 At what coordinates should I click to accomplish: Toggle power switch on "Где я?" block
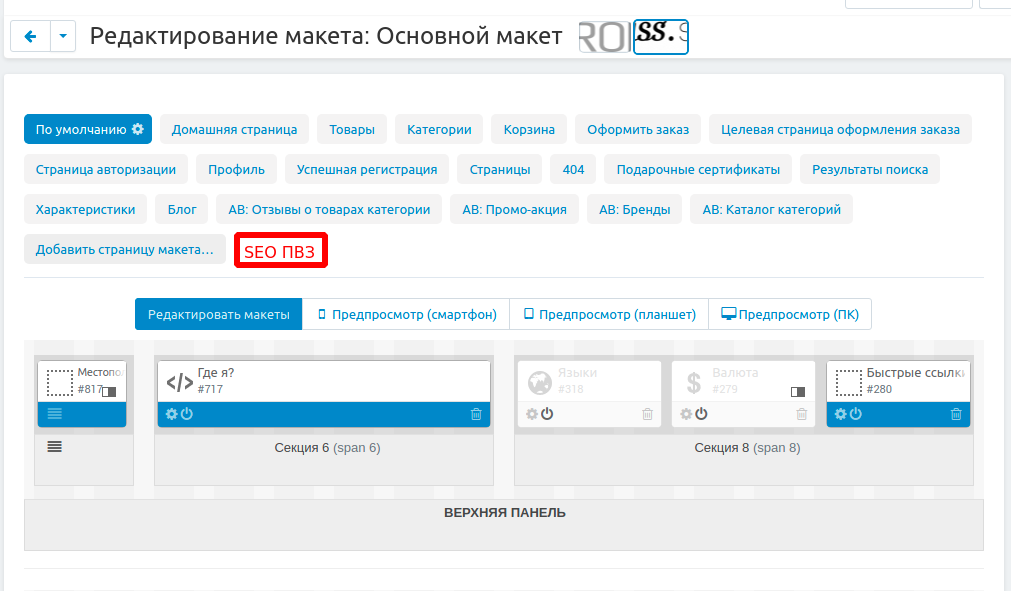(x=187, y=414)
